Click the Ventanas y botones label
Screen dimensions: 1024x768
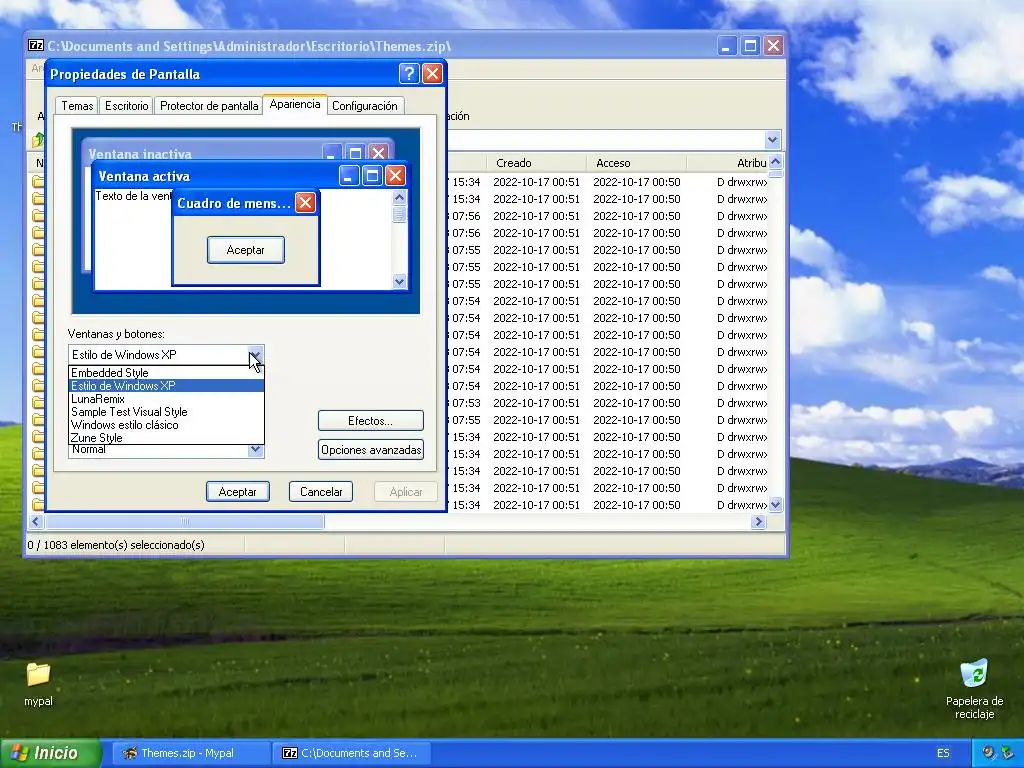pyautogui.click(x=116, y=334)
